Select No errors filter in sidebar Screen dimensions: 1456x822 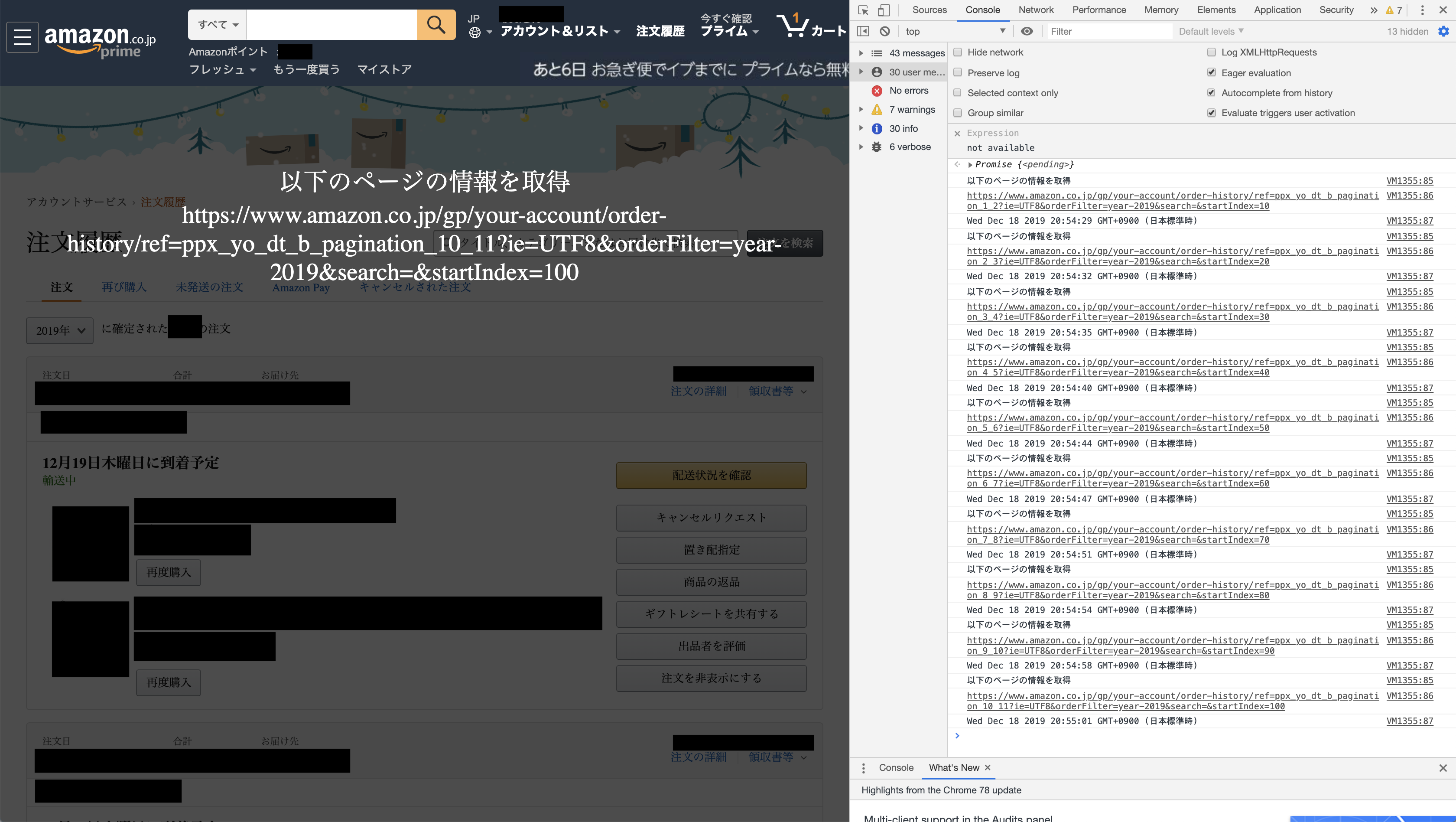908,91
